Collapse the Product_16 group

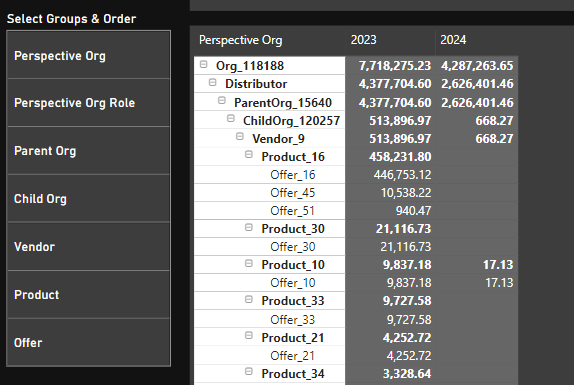click(x=249, y=154)
